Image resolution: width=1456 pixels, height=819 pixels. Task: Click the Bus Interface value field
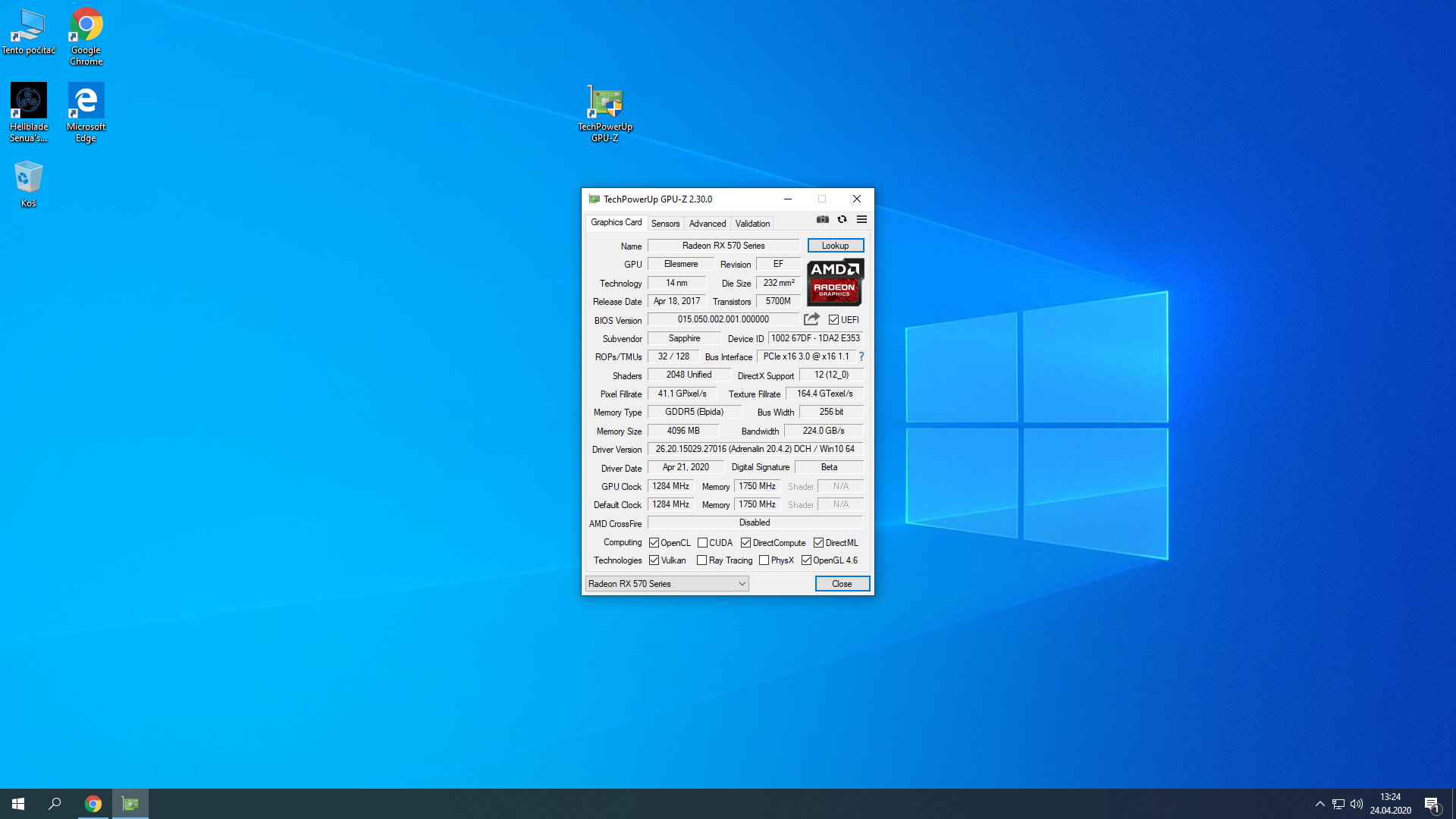pyautogui.click(x=806, y=356)
